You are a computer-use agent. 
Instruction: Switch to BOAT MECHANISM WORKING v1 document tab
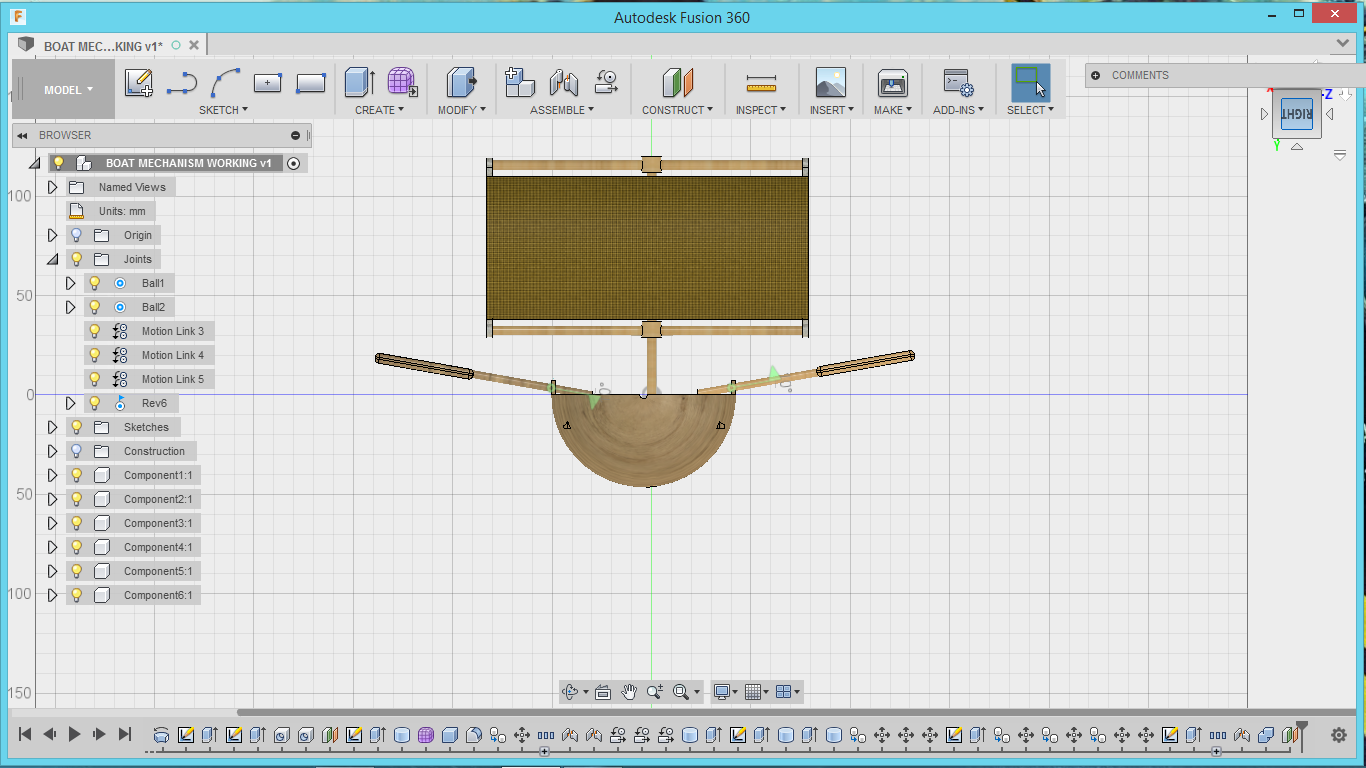[x=102, y=45]
